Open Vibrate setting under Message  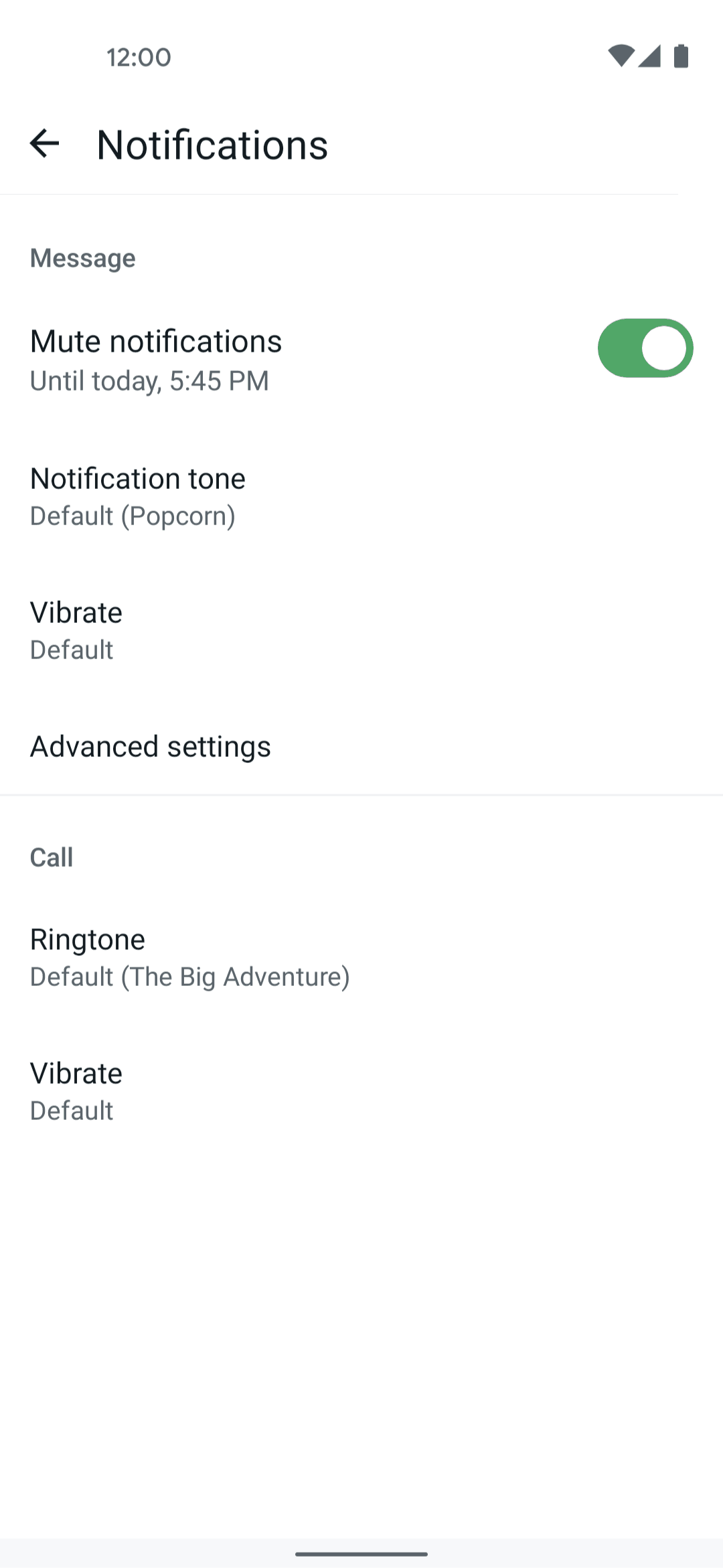point(76,613)
